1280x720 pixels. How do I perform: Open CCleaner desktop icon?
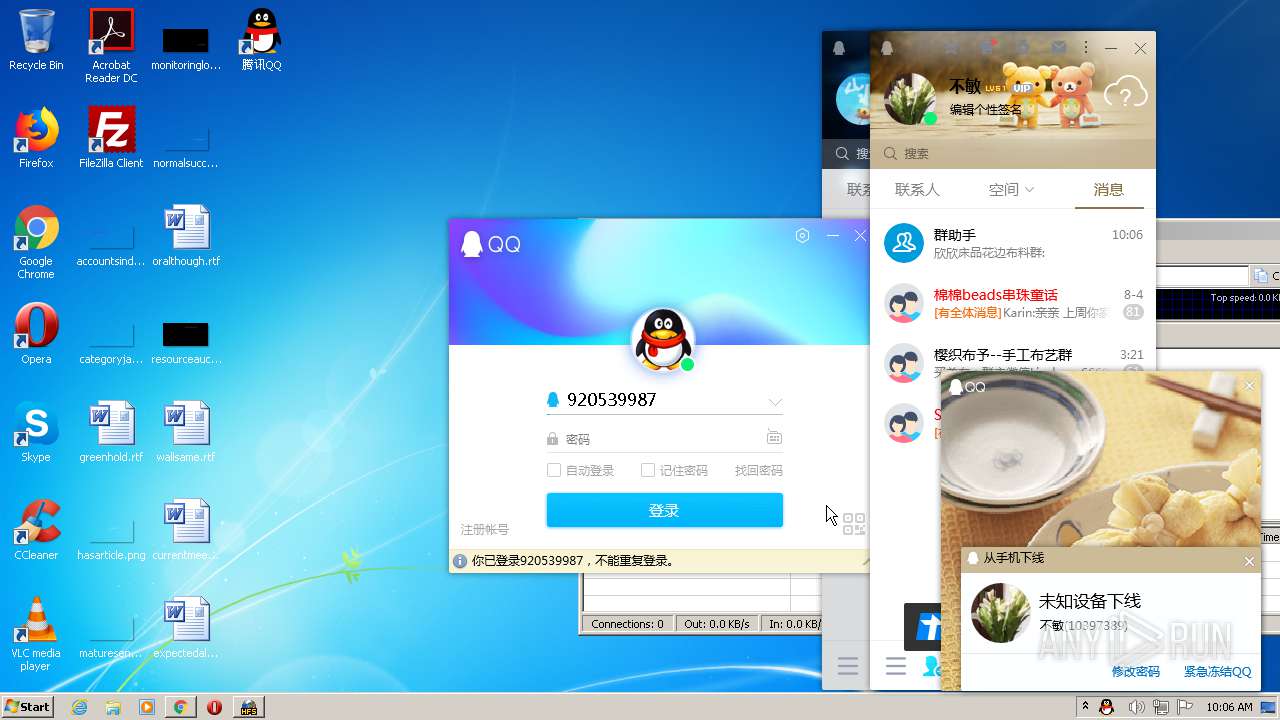click(36, 530)
